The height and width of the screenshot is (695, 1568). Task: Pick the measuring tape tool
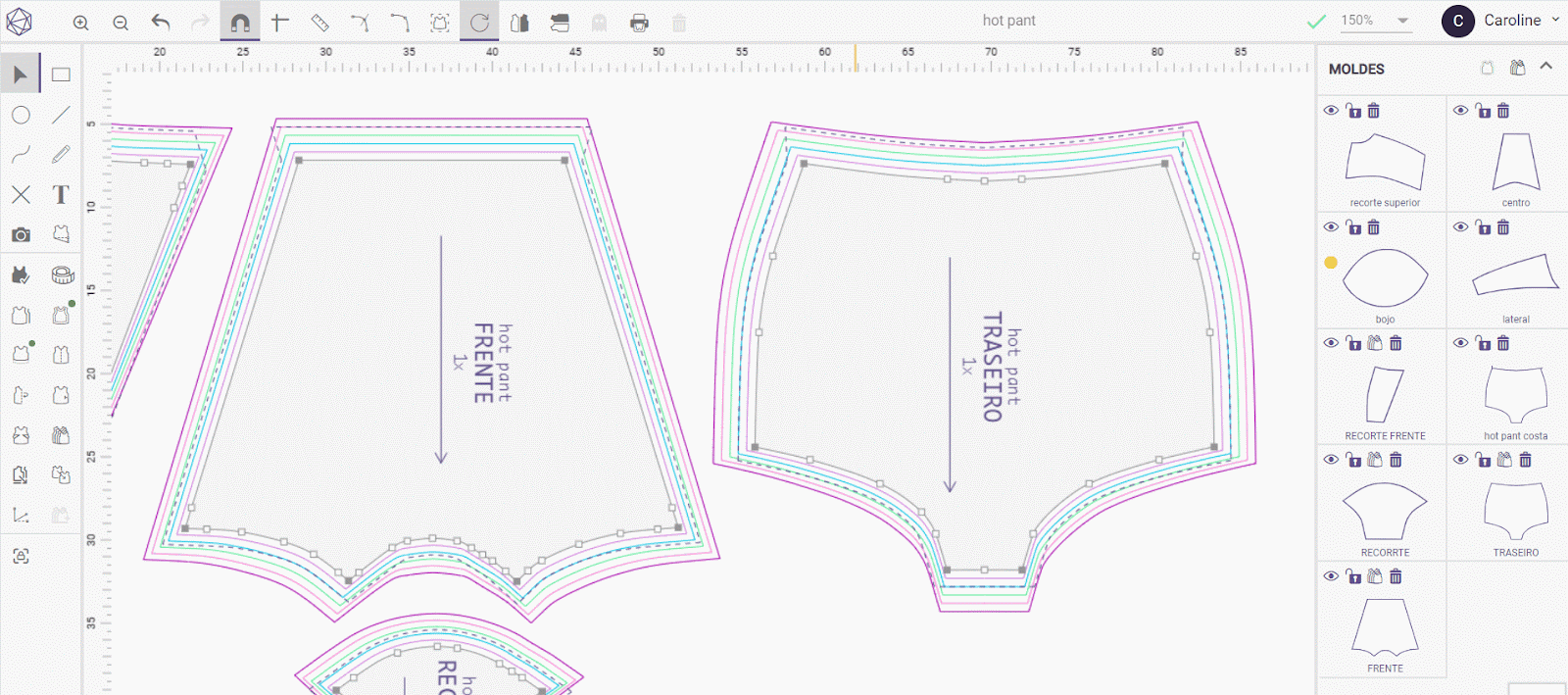pos(63,275)
